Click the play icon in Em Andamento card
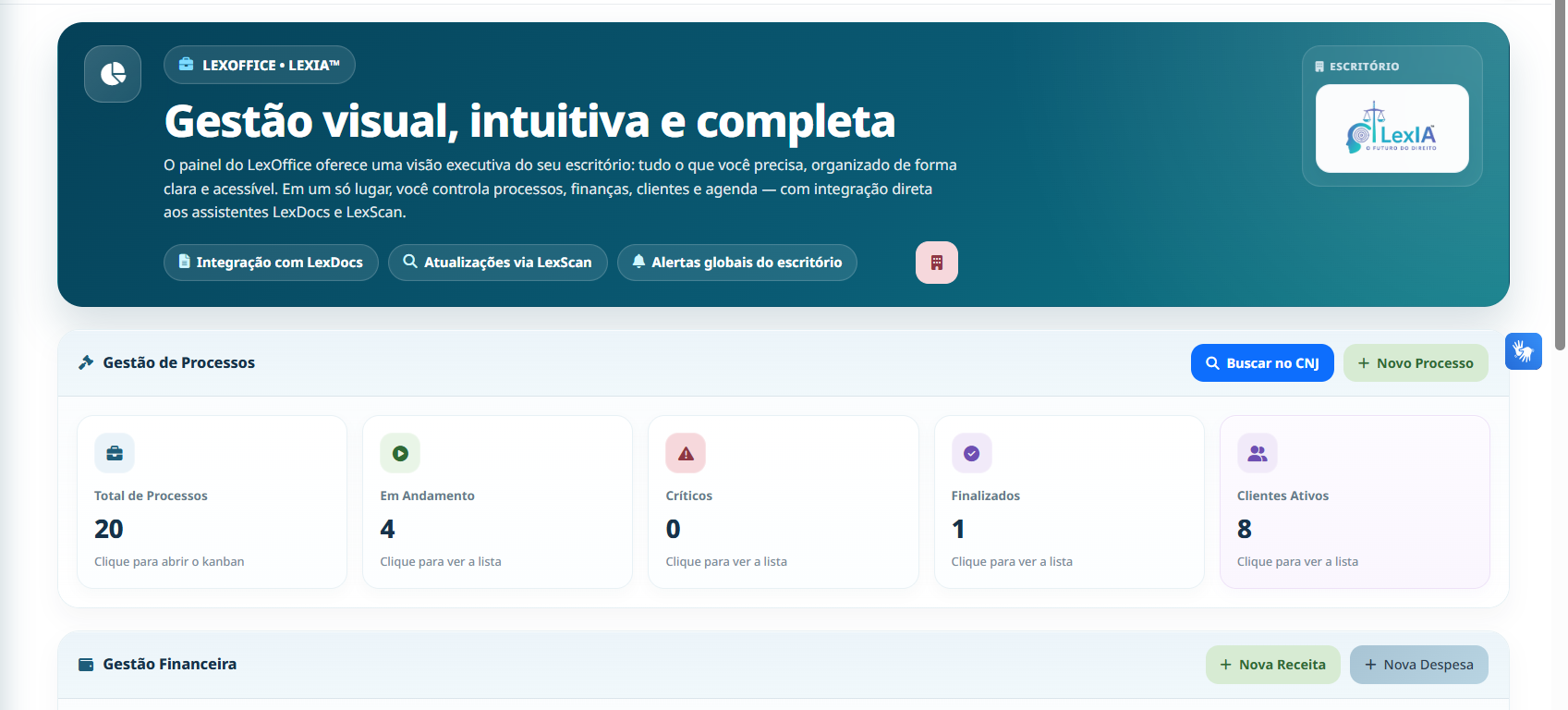The image size is (1568, 710). 400,453
